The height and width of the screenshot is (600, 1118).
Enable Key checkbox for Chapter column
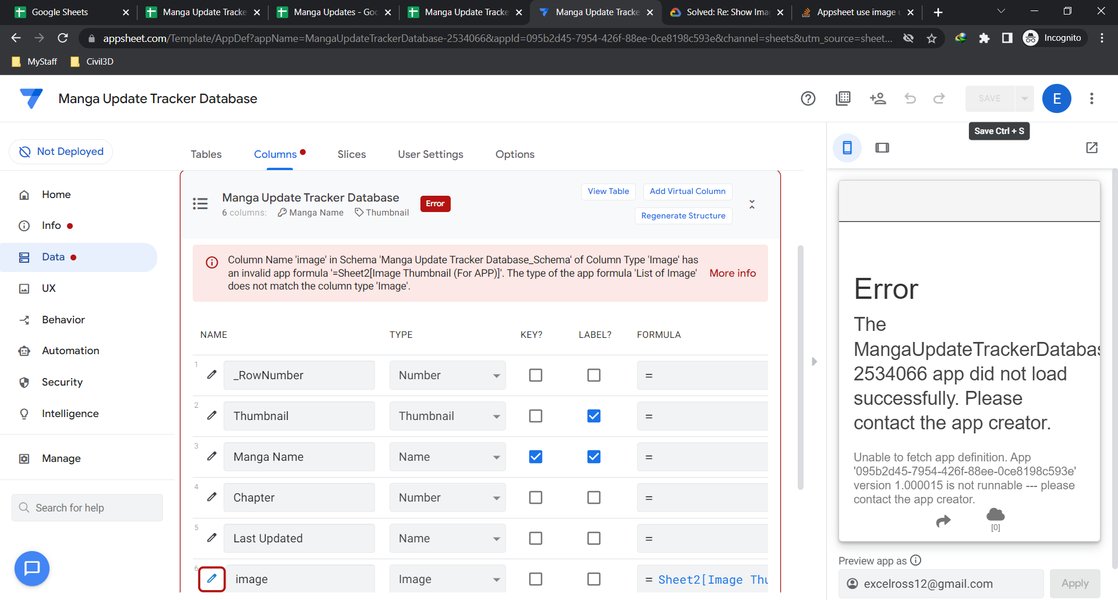535,497
